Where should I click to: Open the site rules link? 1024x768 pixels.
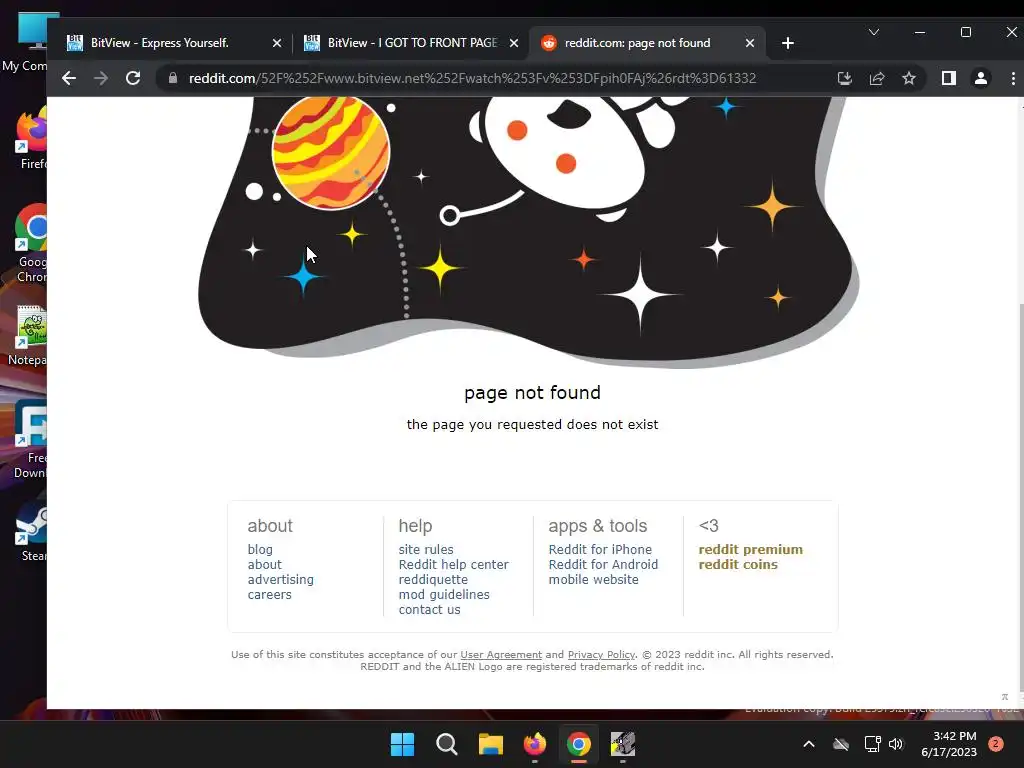point(426,549)
